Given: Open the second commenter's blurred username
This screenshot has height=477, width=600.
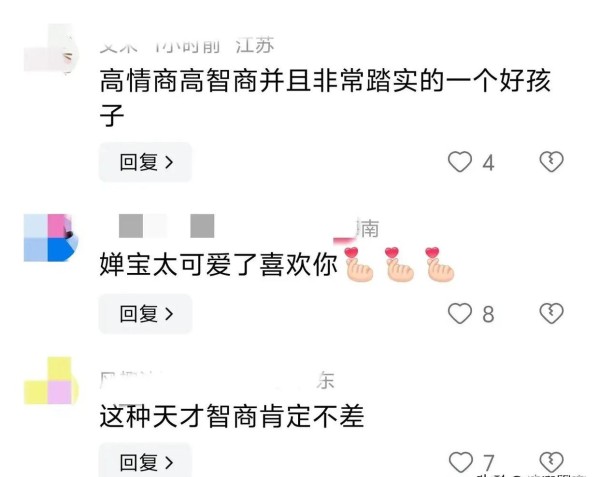Looking at the screenshot, I should (x=166, y=226).
